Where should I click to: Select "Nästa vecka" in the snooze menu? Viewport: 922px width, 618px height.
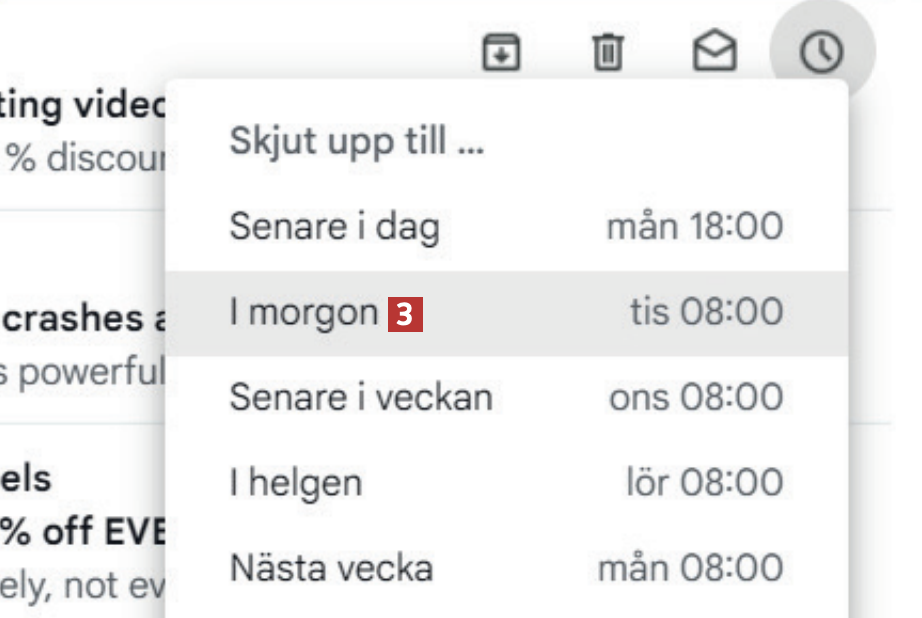331,569
